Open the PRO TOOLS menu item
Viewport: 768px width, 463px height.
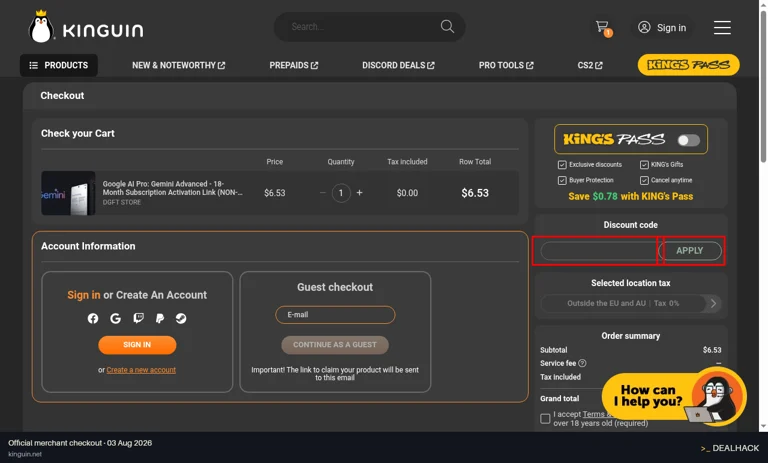tap(506, 65)
